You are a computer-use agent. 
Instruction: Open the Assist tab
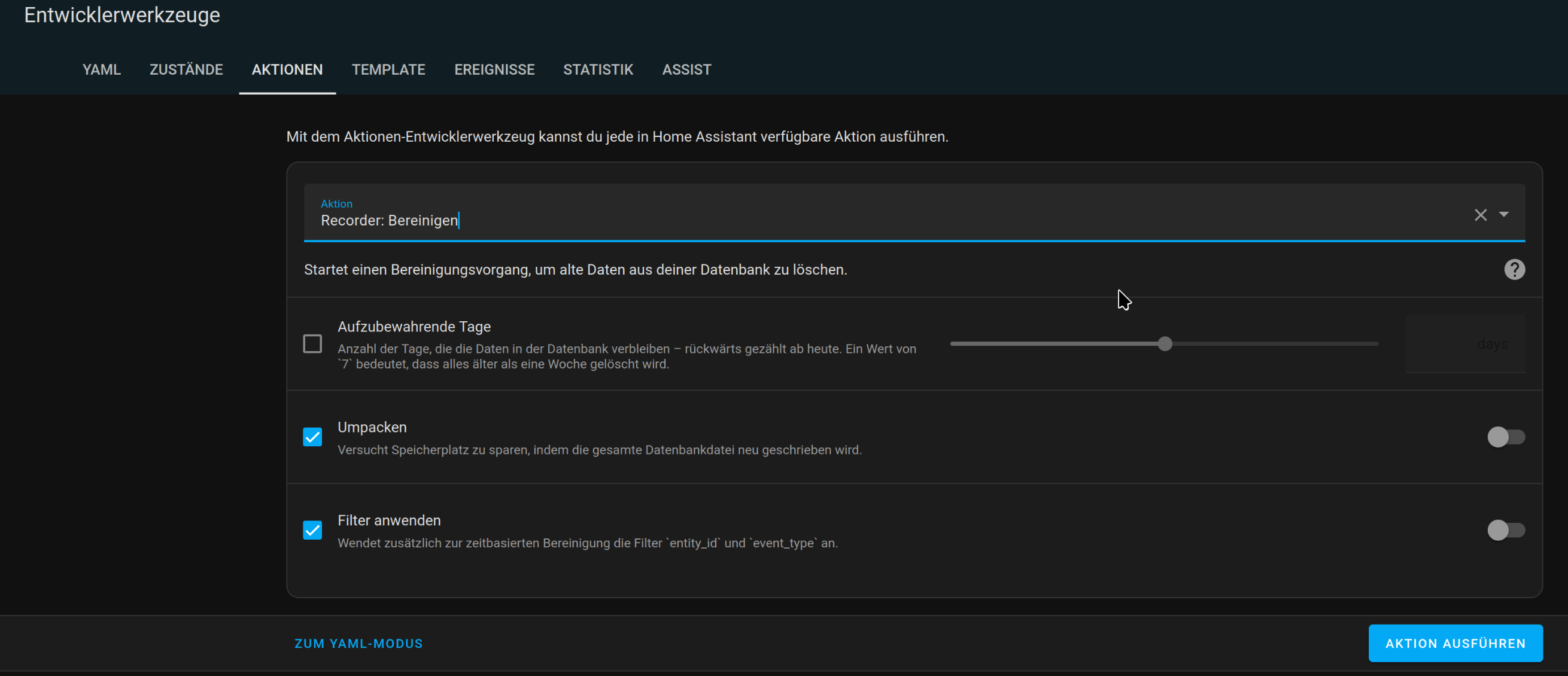pos(686,70)
